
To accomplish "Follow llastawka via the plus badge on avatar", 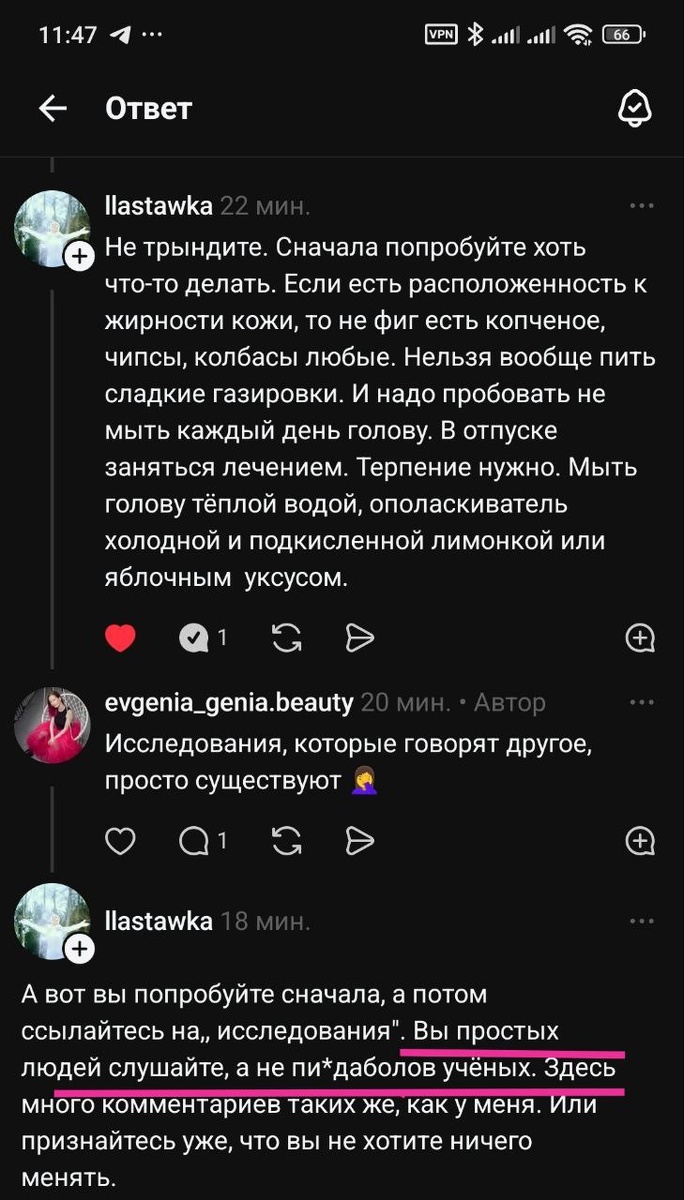I will 79,256.
